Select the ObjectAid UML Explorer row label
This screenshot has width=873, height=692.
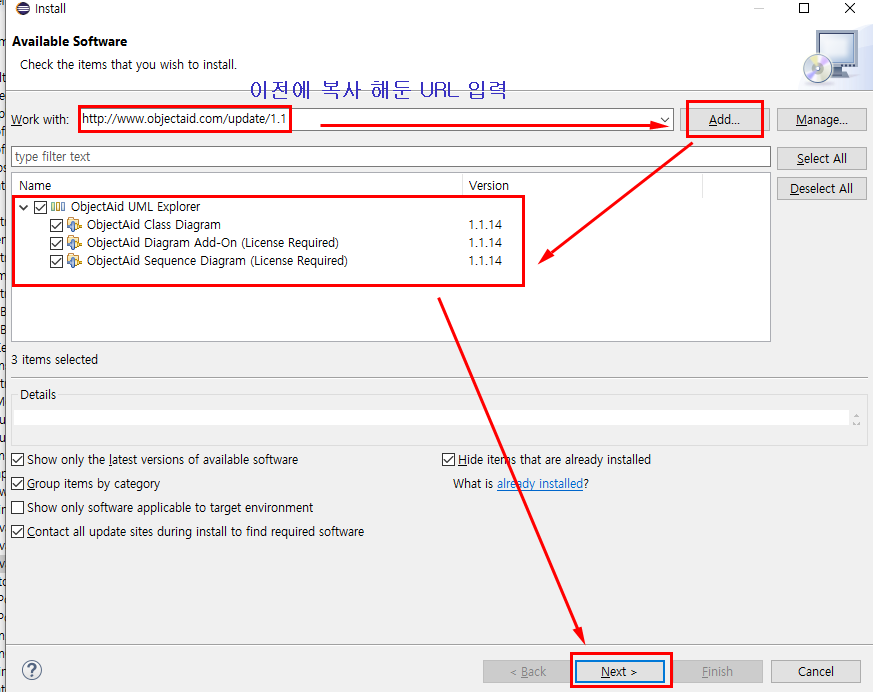click(135, 207)
